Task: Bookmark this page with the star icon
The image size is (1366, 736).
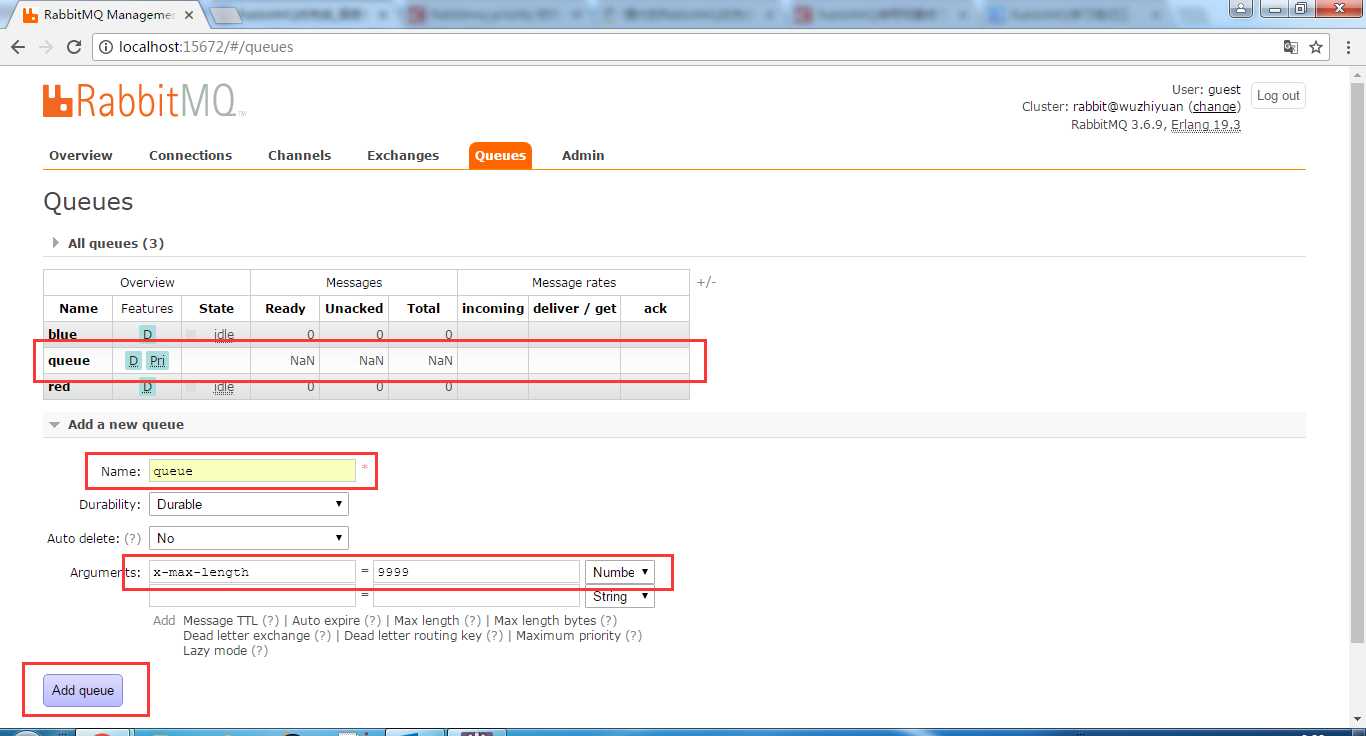Action: [1316, 47]
